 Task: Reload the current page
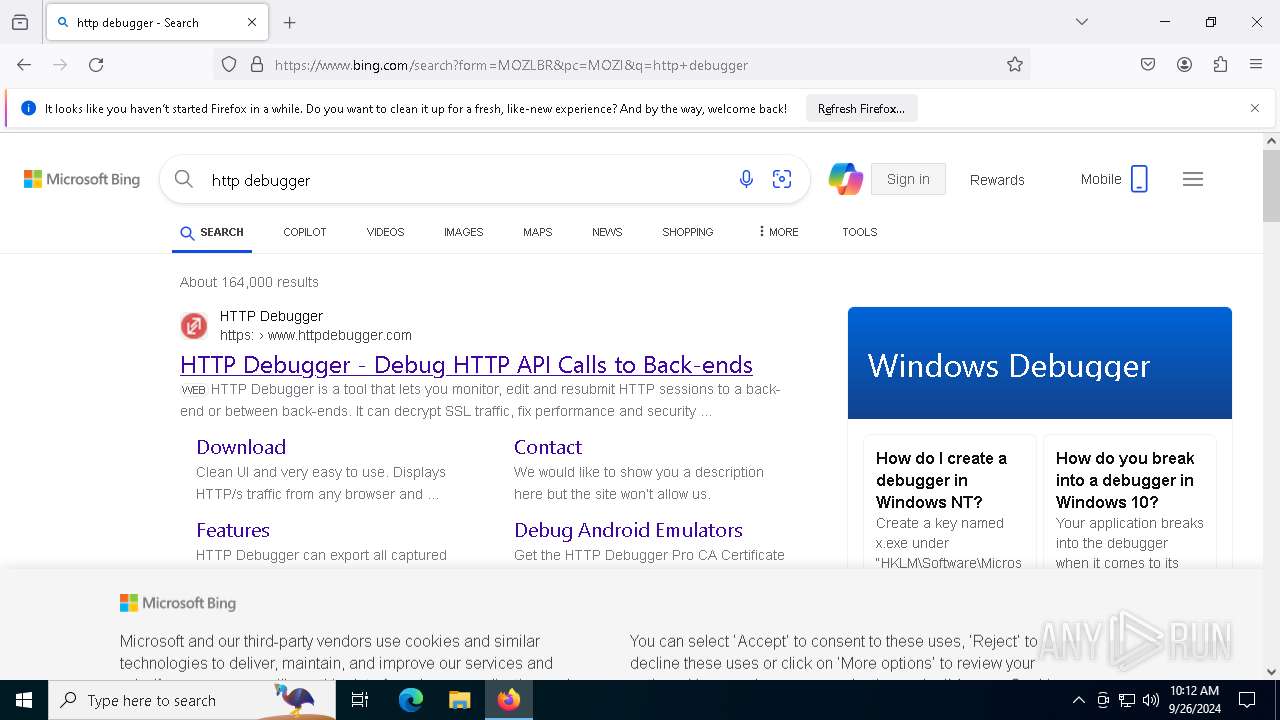(96, 65)
